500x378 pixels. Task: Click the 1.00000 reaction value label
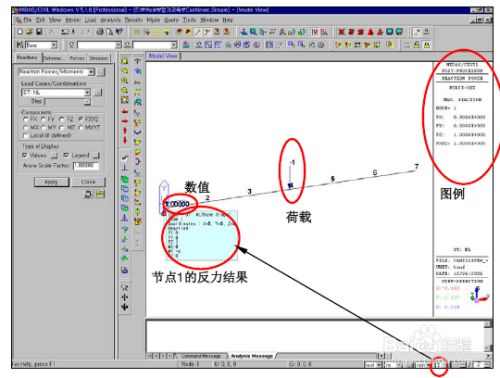178,204
